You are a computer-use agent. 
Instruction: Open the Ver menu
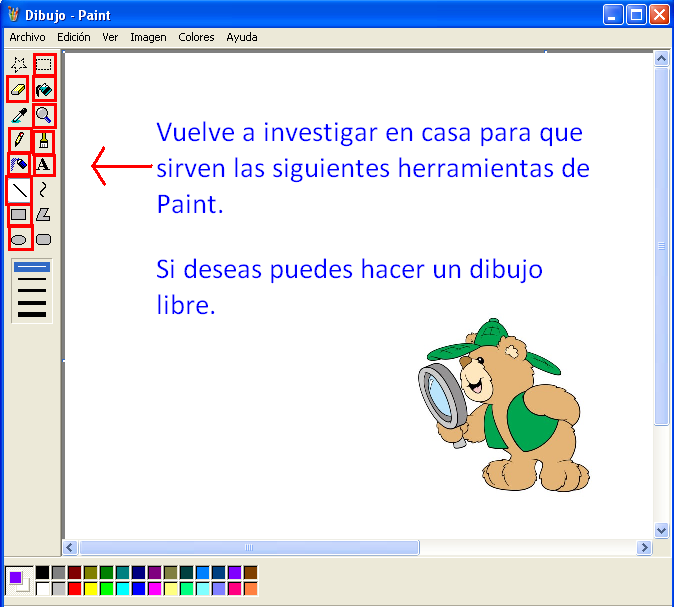pos(110,37)
